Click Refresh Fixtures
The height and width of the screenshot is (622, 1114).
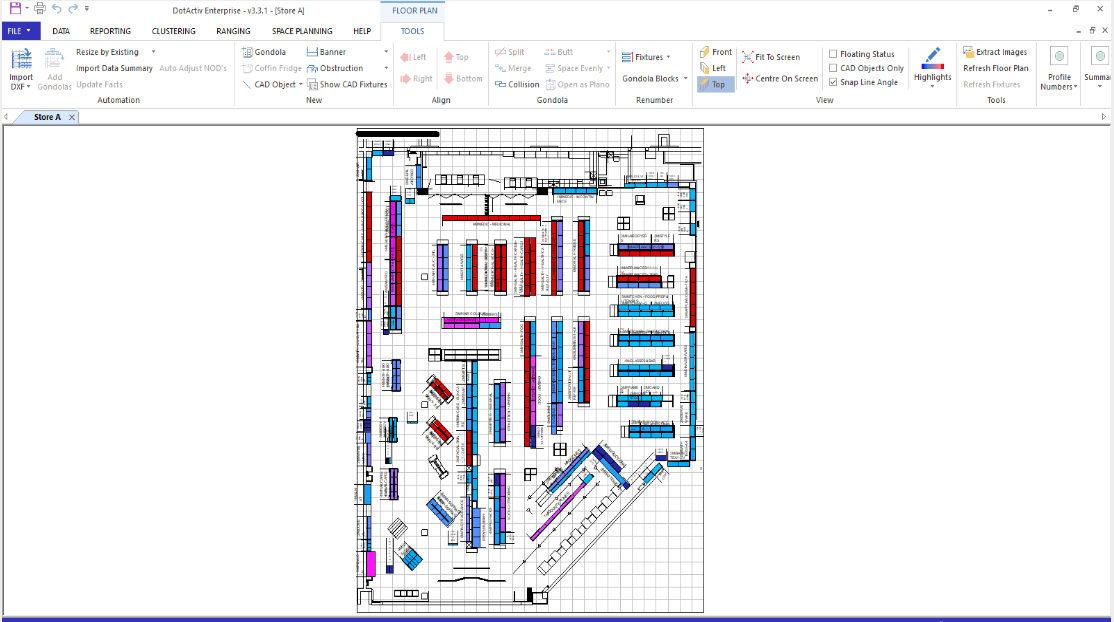992,85
